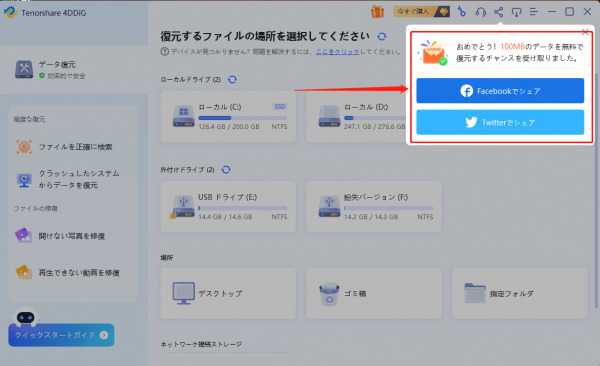Choose the デスクトップ location
Image resolution: width=600 pixels, height=366 pixels.
point(228,293)
